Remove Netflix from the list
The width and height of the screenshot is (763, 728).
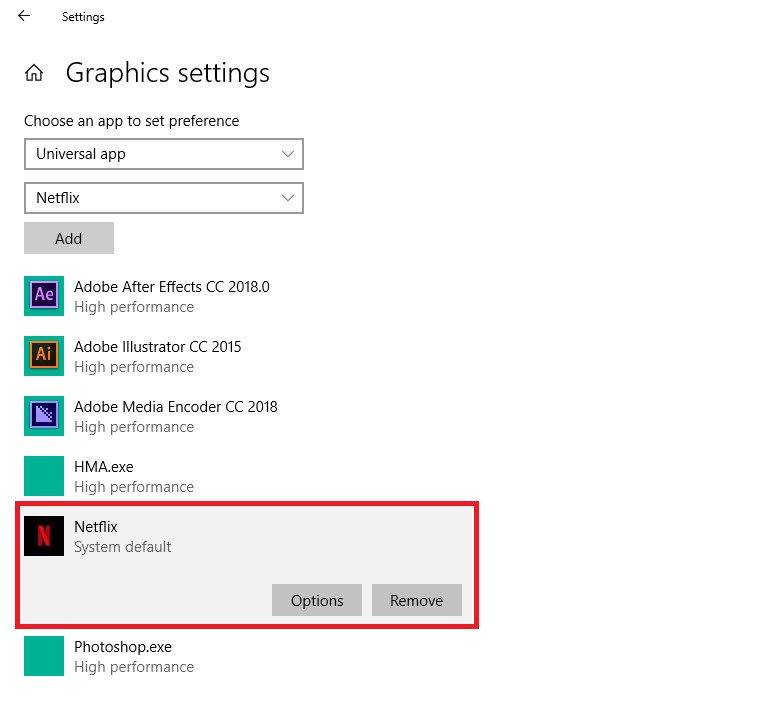416,600
